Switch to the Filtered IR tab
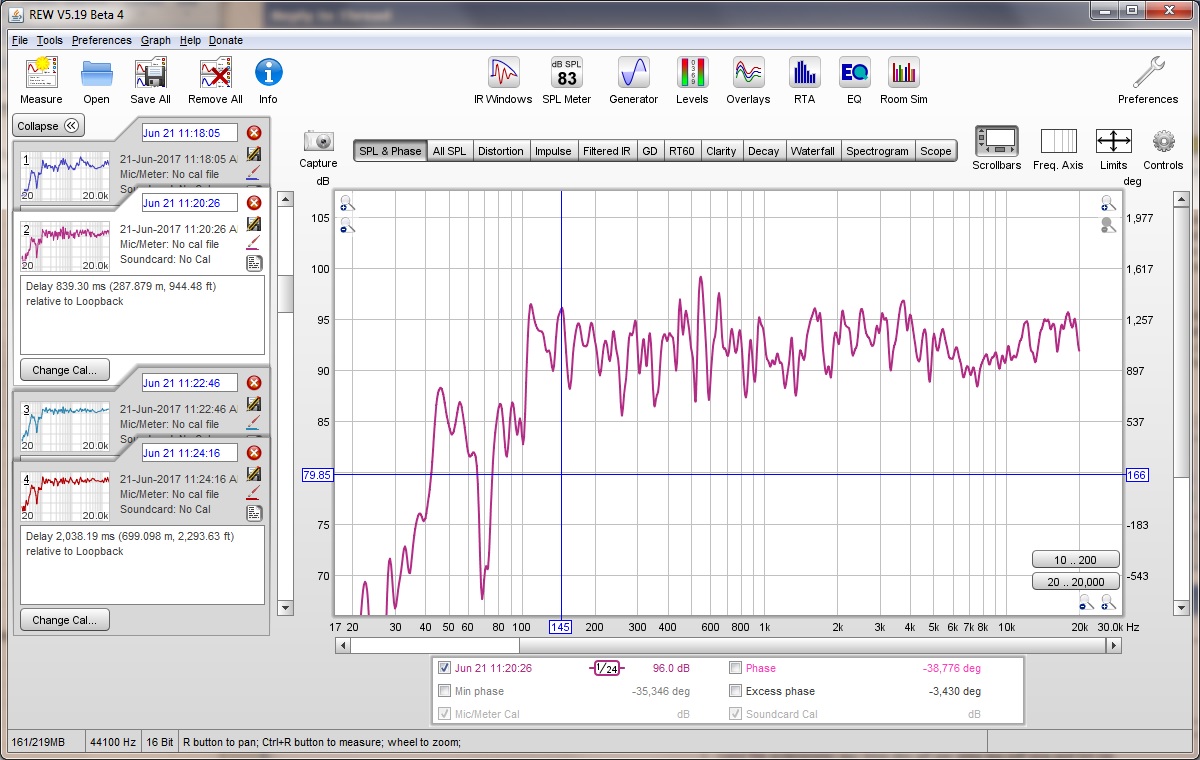This screenshot has height=760, width=1200. point(607,151)
